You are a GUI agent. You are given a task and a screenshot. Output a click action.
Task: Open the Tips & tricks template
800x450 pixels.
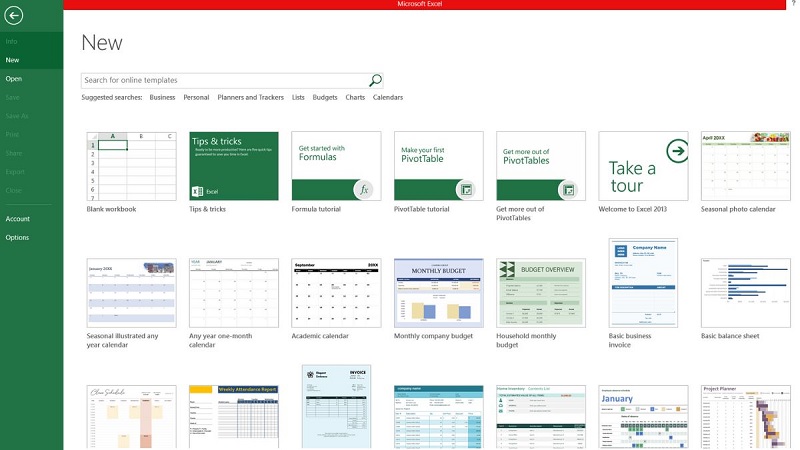click(x=234, y=166)
